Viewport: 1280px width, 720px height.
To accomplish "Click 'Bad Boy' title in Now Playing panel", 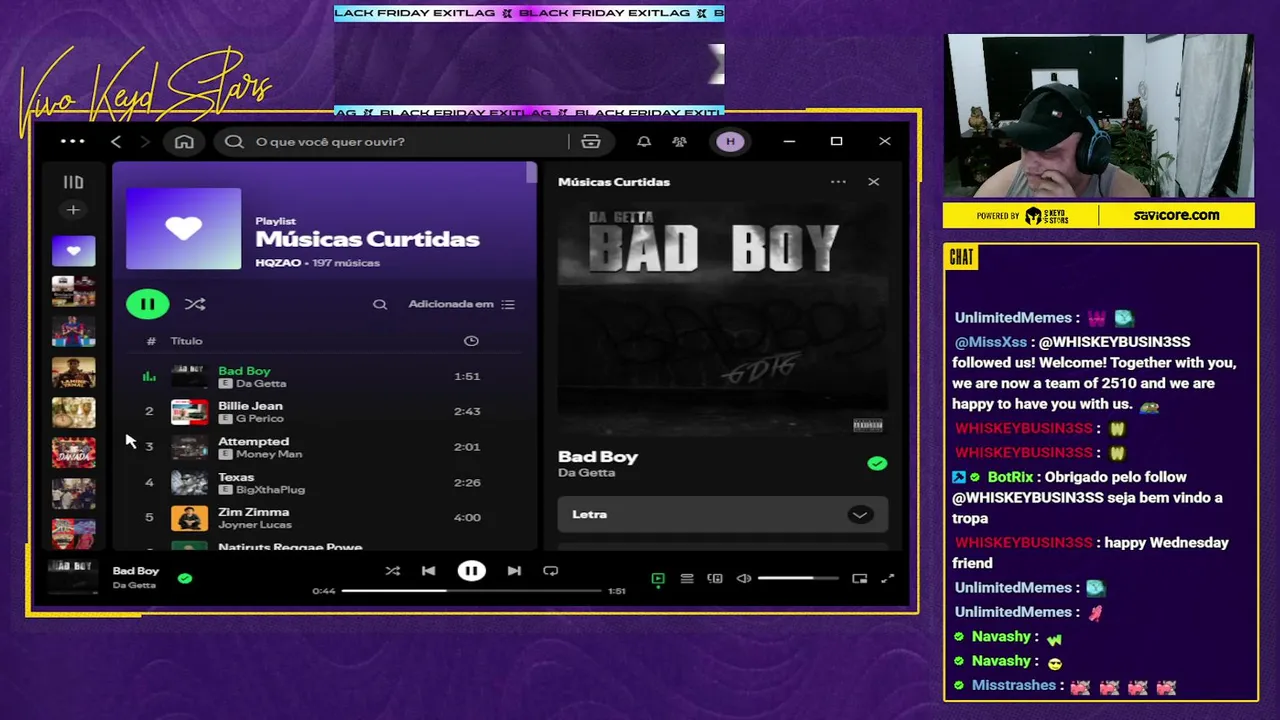I will (598, 457).
